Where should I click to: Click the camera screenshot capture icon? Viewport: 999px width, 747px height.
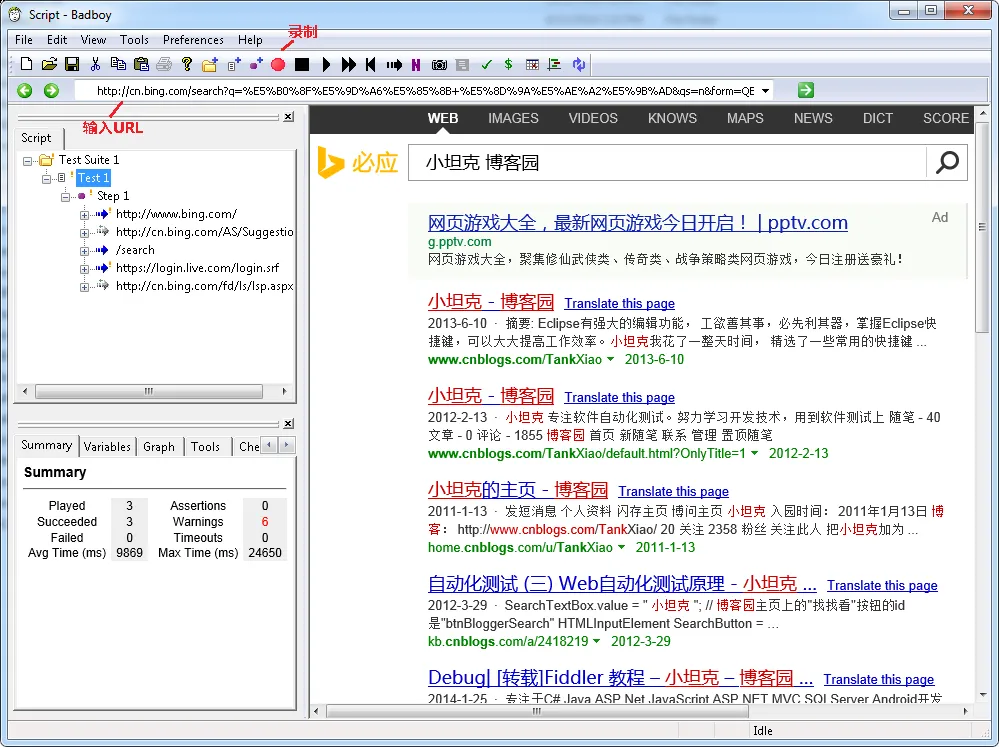439,64
